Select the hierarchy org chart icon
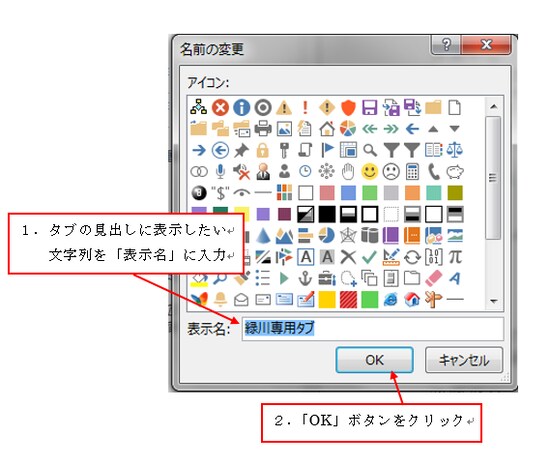 (x=199, y=108)
